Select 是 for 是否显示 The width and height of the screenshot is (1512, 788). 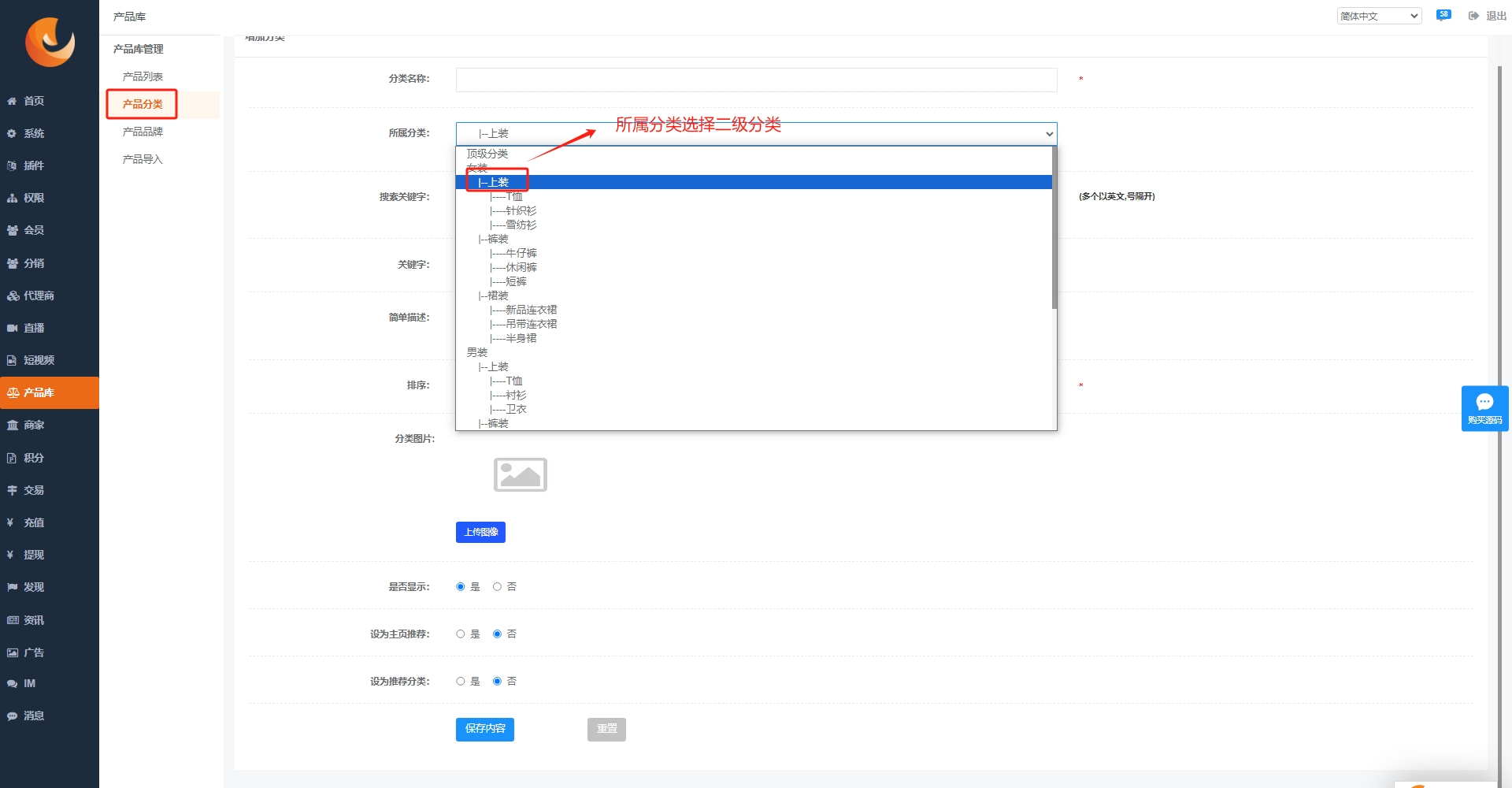tap(461, 586)
